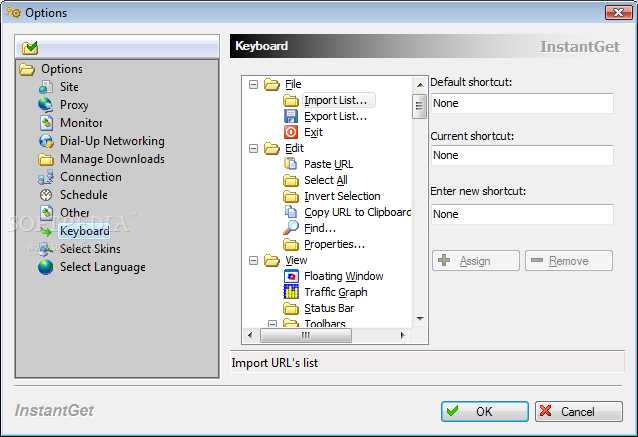Switch to the Connection options page

click(x=91, y=177)
